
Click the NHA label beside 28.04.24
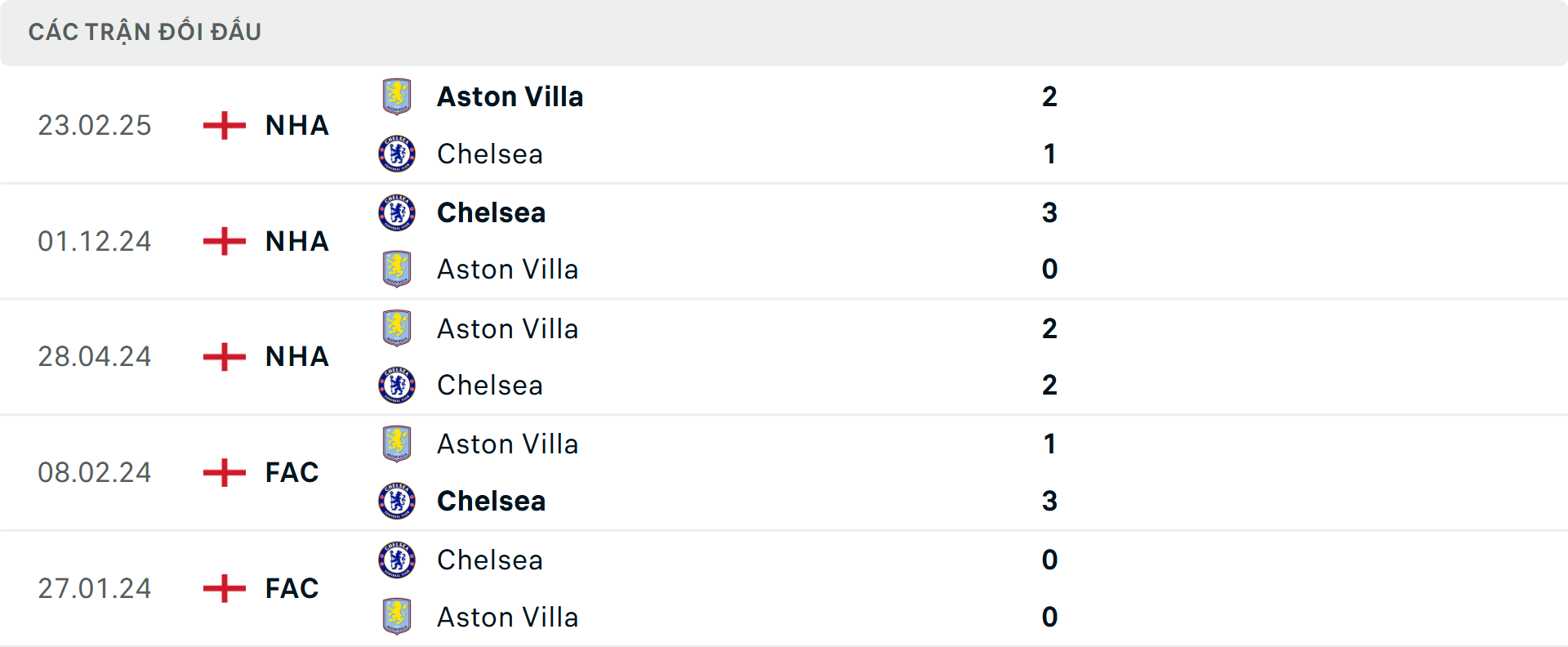click(296, 356)
